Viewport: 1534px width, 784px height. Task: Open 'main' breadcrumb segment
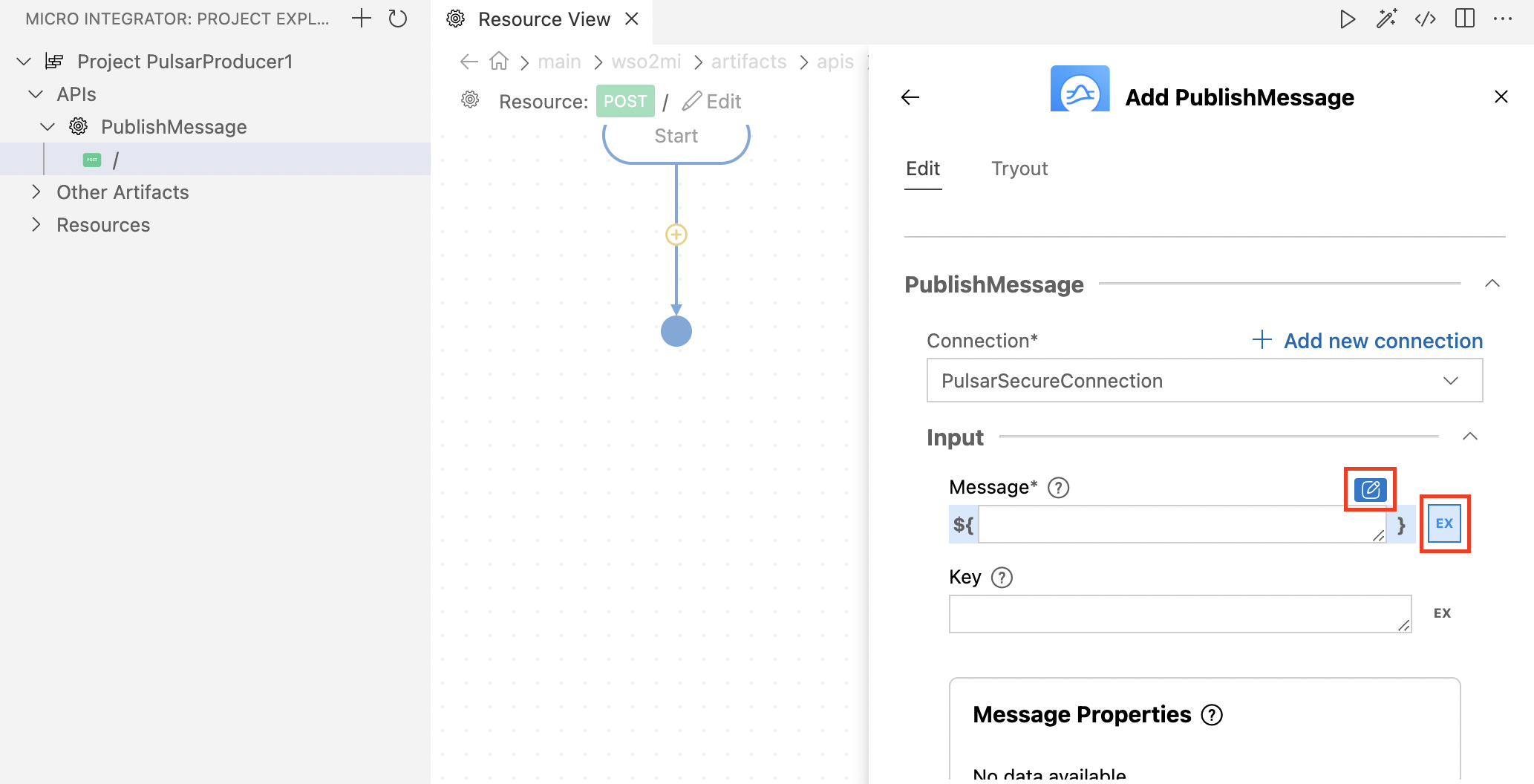click(559, 62)
